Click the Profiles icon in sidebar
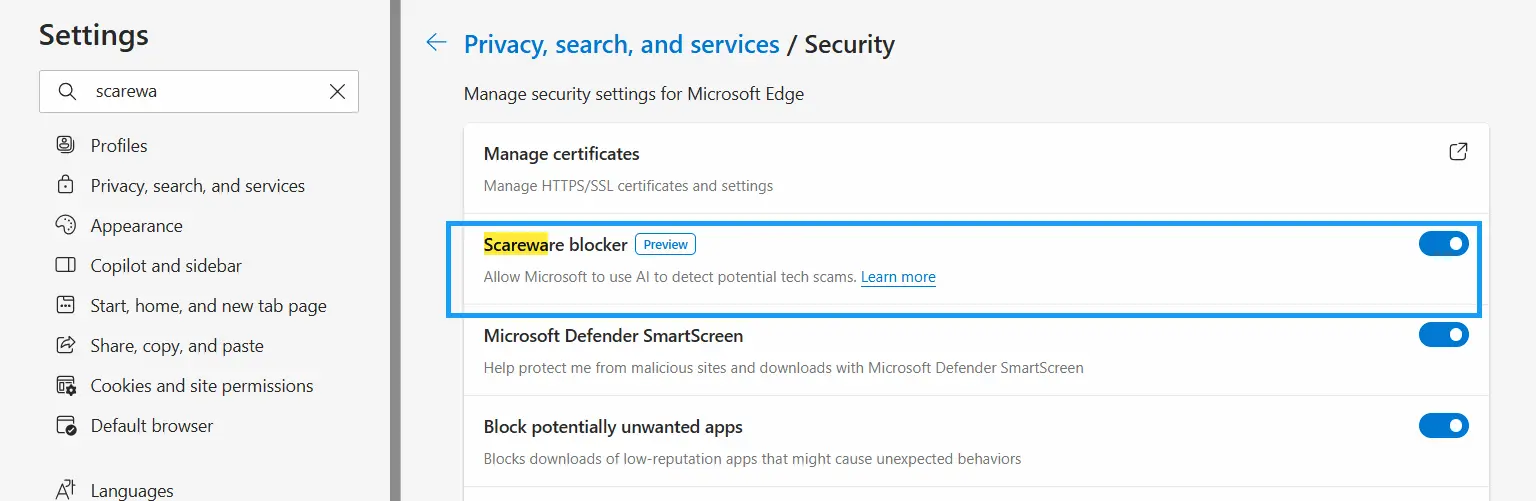Screen dimensions: 1536x501 tap(66, 145)
